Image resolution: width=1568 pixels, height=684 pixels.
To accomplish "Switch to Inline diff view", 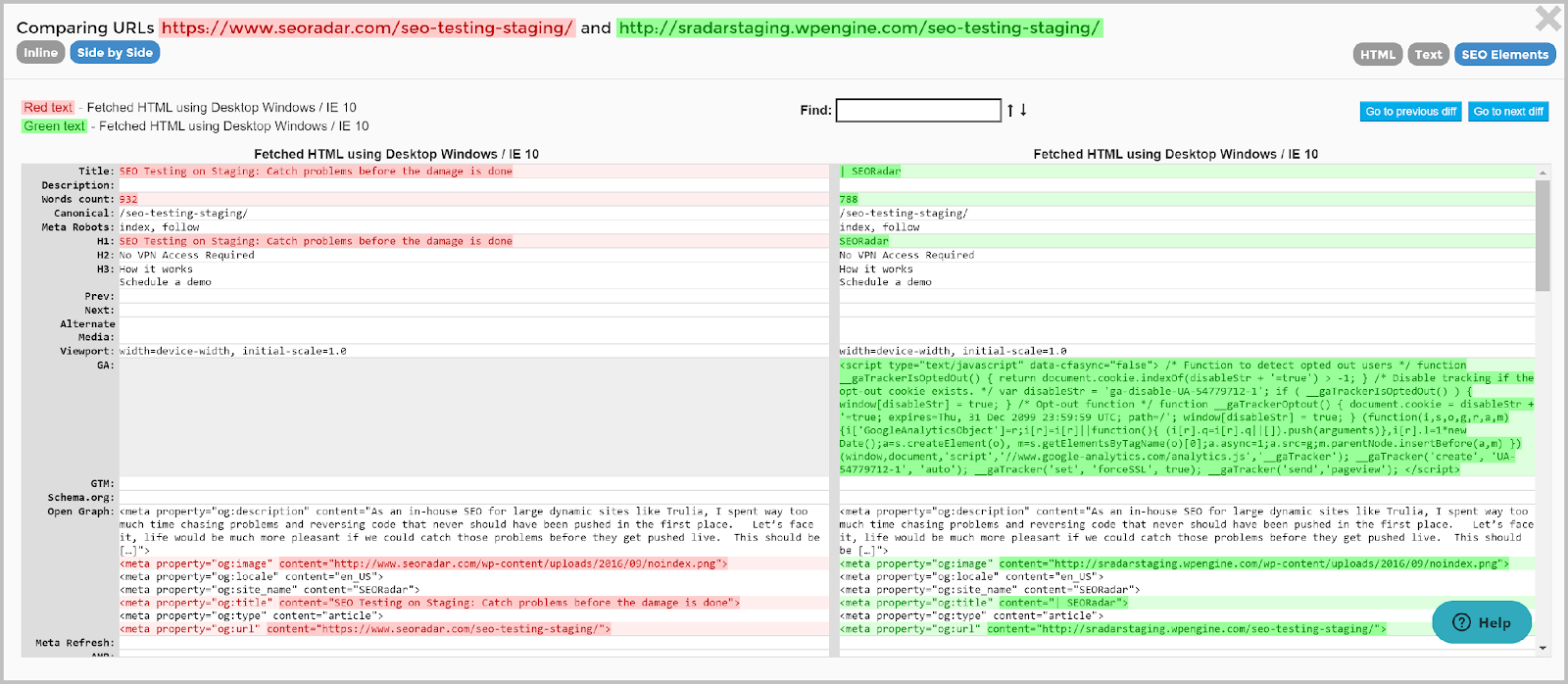I will (40, 53).
